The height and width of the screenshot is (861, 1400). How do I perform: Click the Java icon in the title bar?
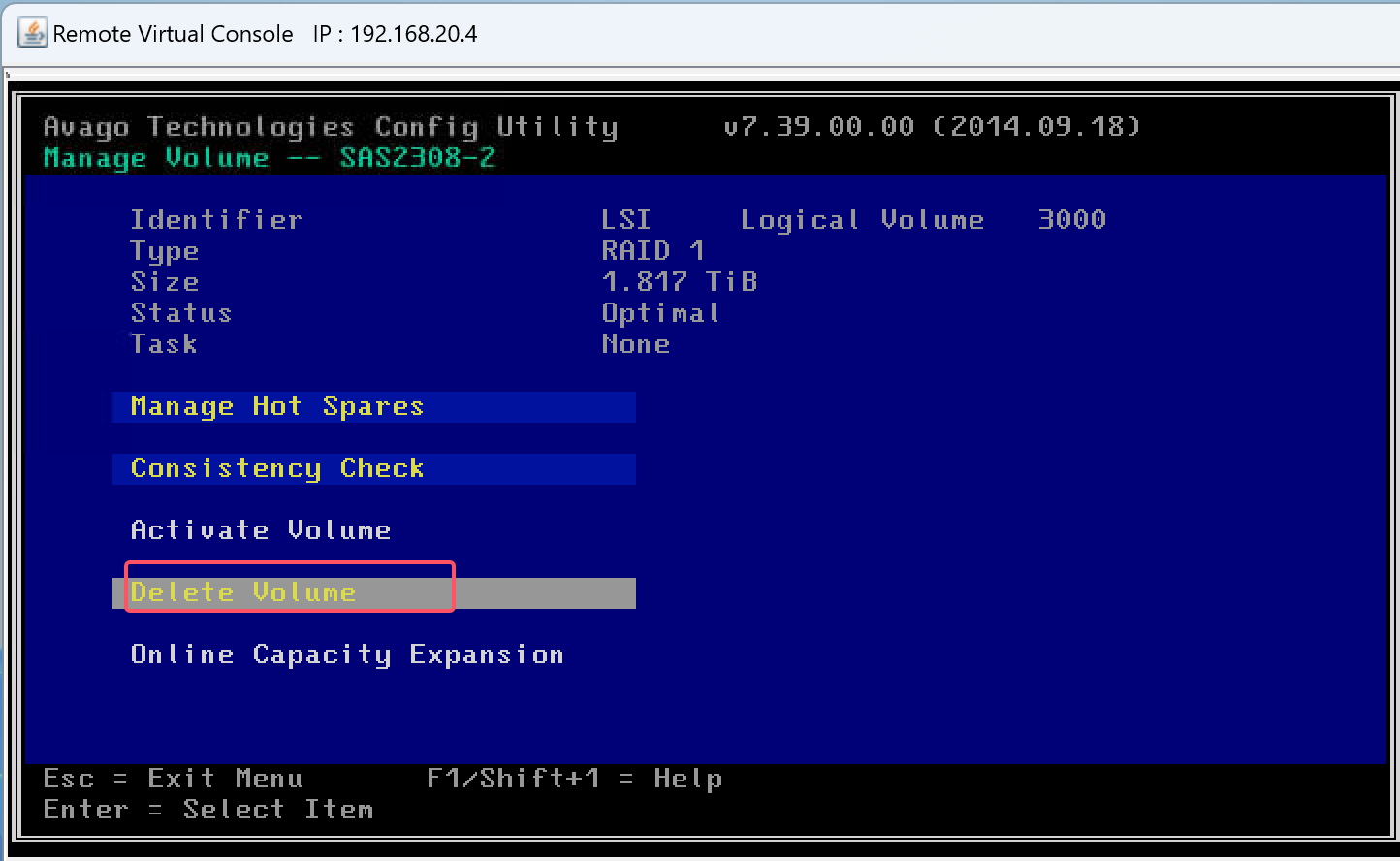click(33, 33)
